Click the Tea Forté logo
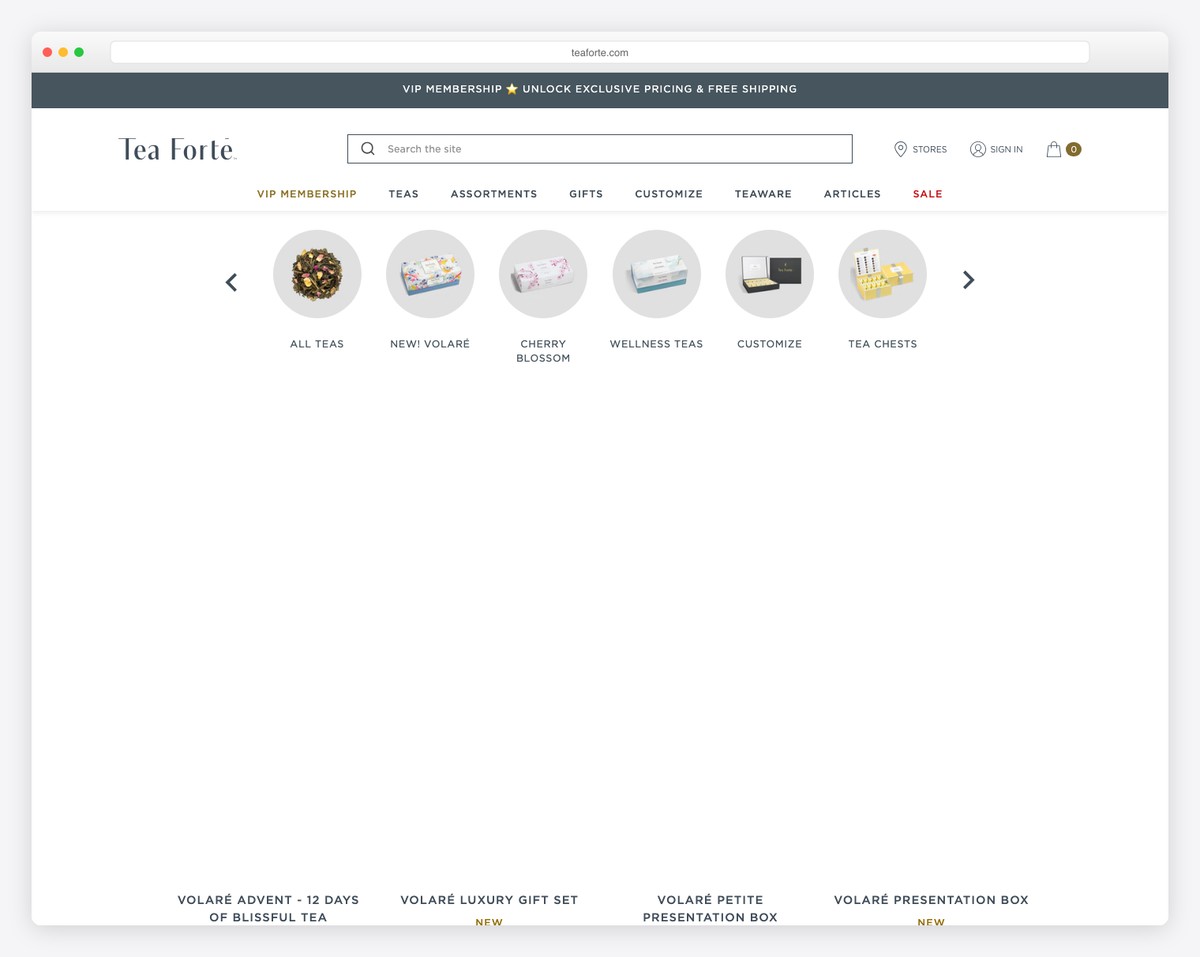Viewport: 1200px width, 957px height. point(177,148)
